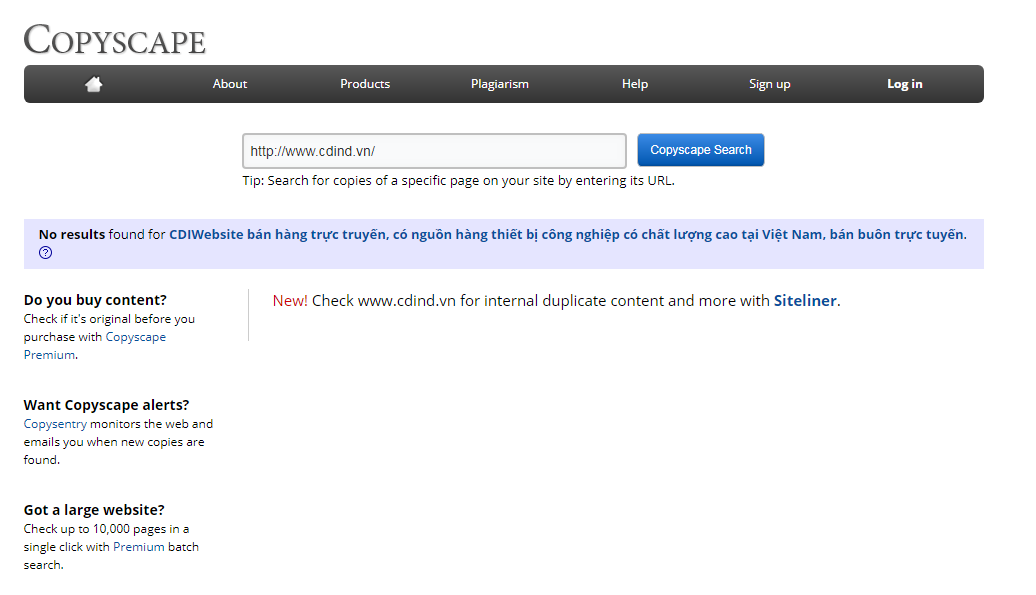Click the question mark help icon
Image resolution: width=1036 pixels, height=595 pixels.
pos(45,252)
